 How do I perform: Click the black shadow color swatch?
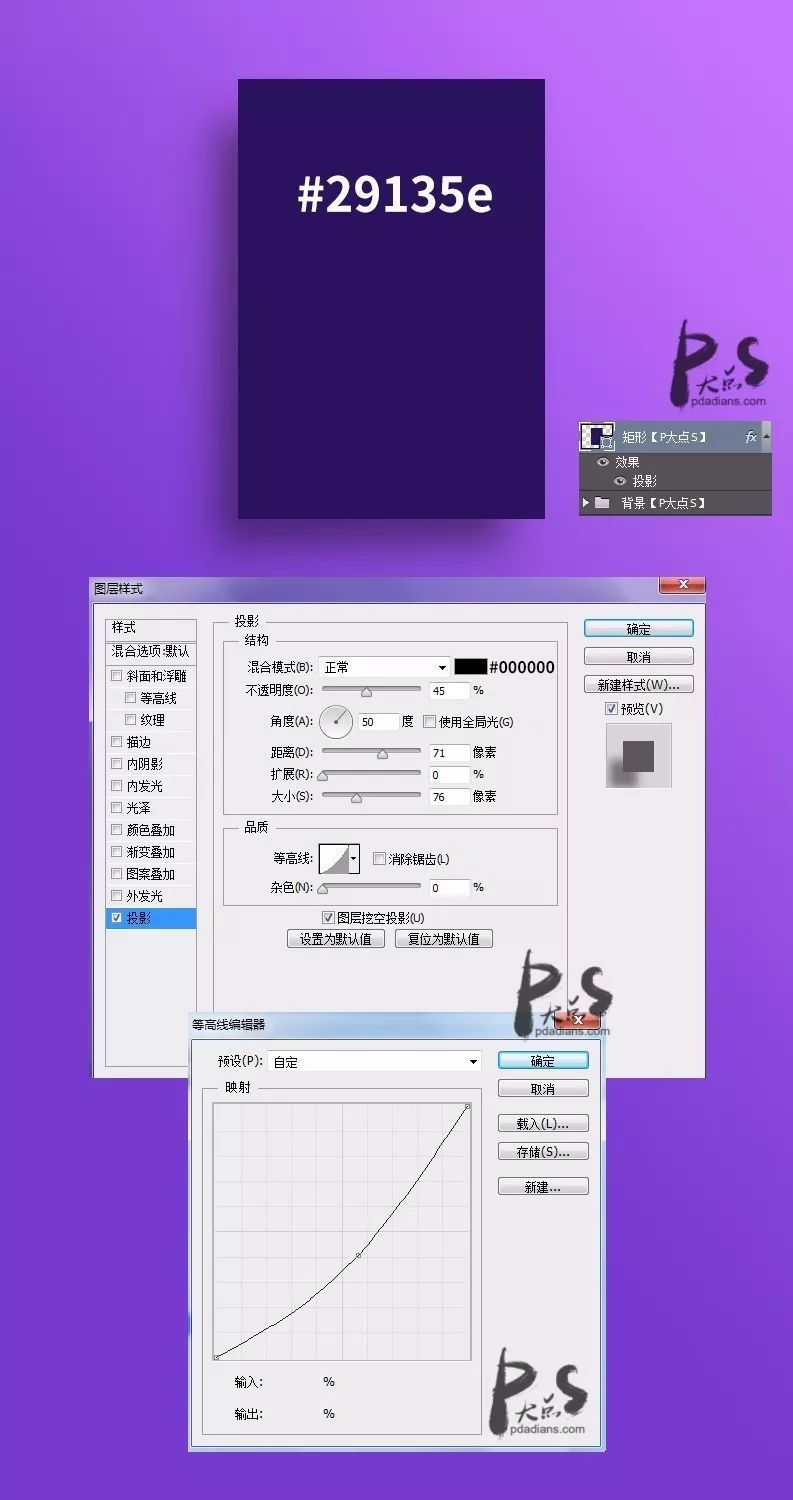click(x=470, y=667)
